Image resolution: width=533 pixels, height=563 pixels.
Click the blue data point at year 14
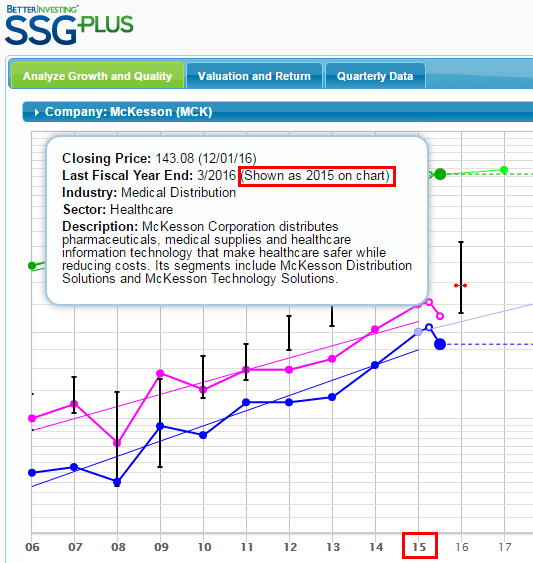point(375,365)
